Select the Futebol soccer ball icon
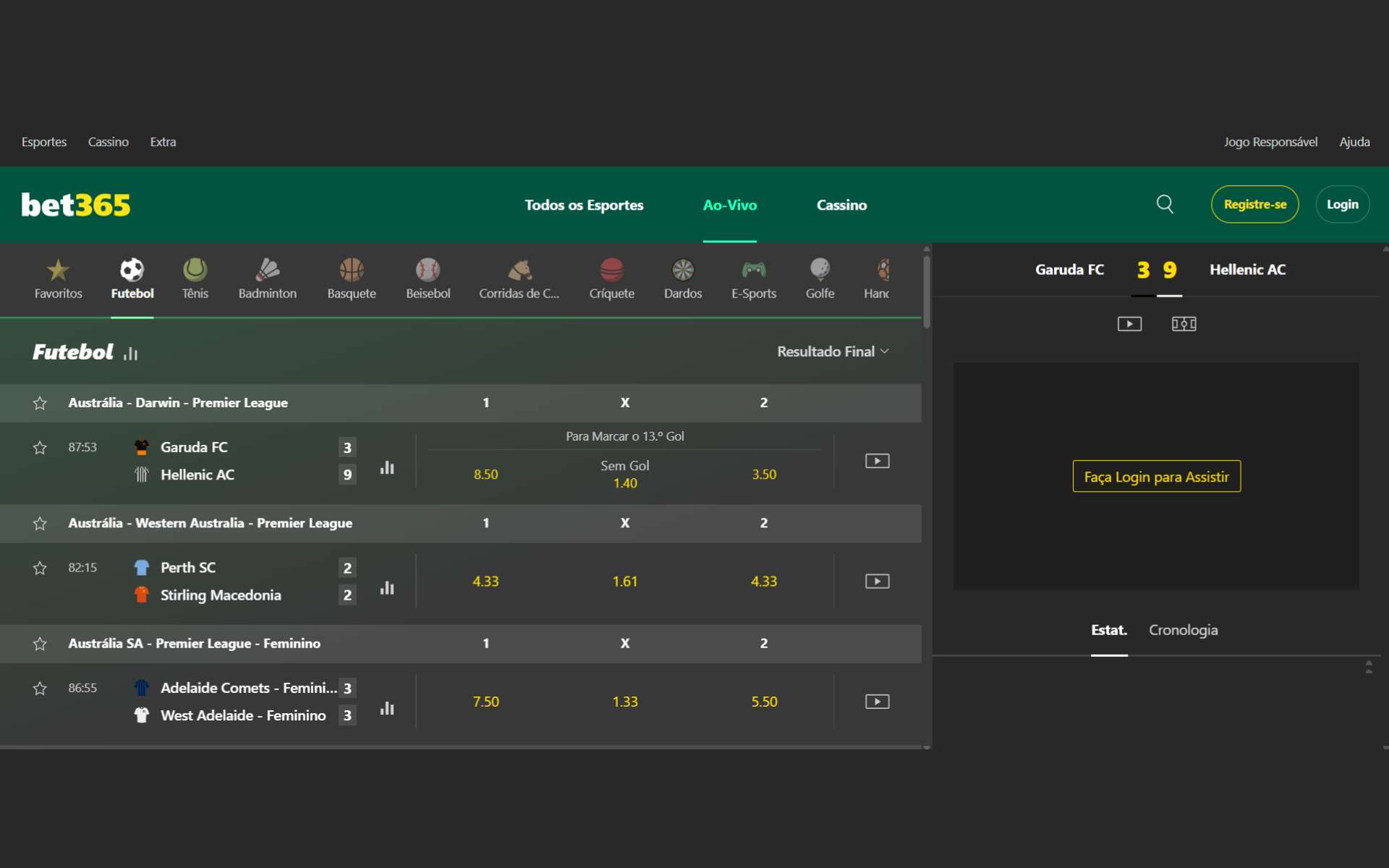Image resolution: width=1389 pixels, height=868 pixels. coord(132,271)
